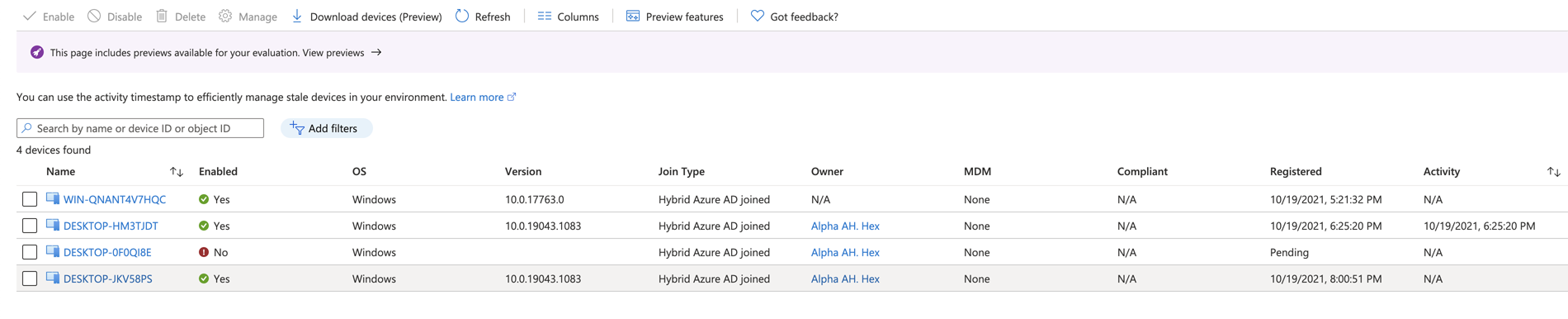Check the DESKTOP-JKV58PS row checkbox
1568x319 pixels.
tap(30, 279)
